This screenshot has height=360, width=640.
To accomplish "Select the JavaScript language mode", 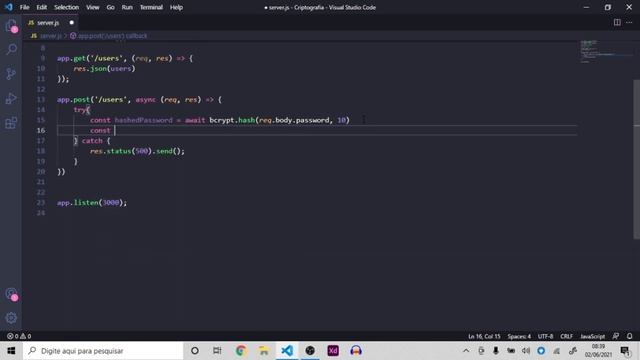I will click(x=593, y=336).
